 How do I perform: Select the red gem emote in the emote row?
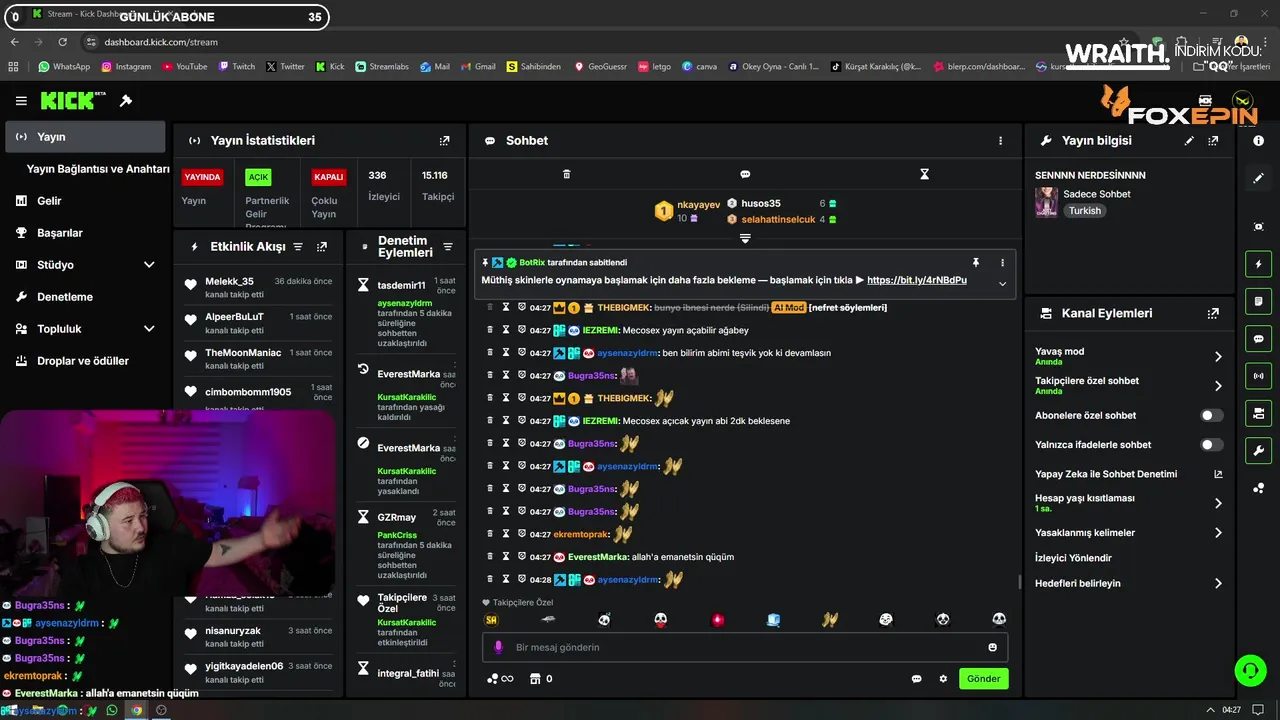click(x=717, y=620)
